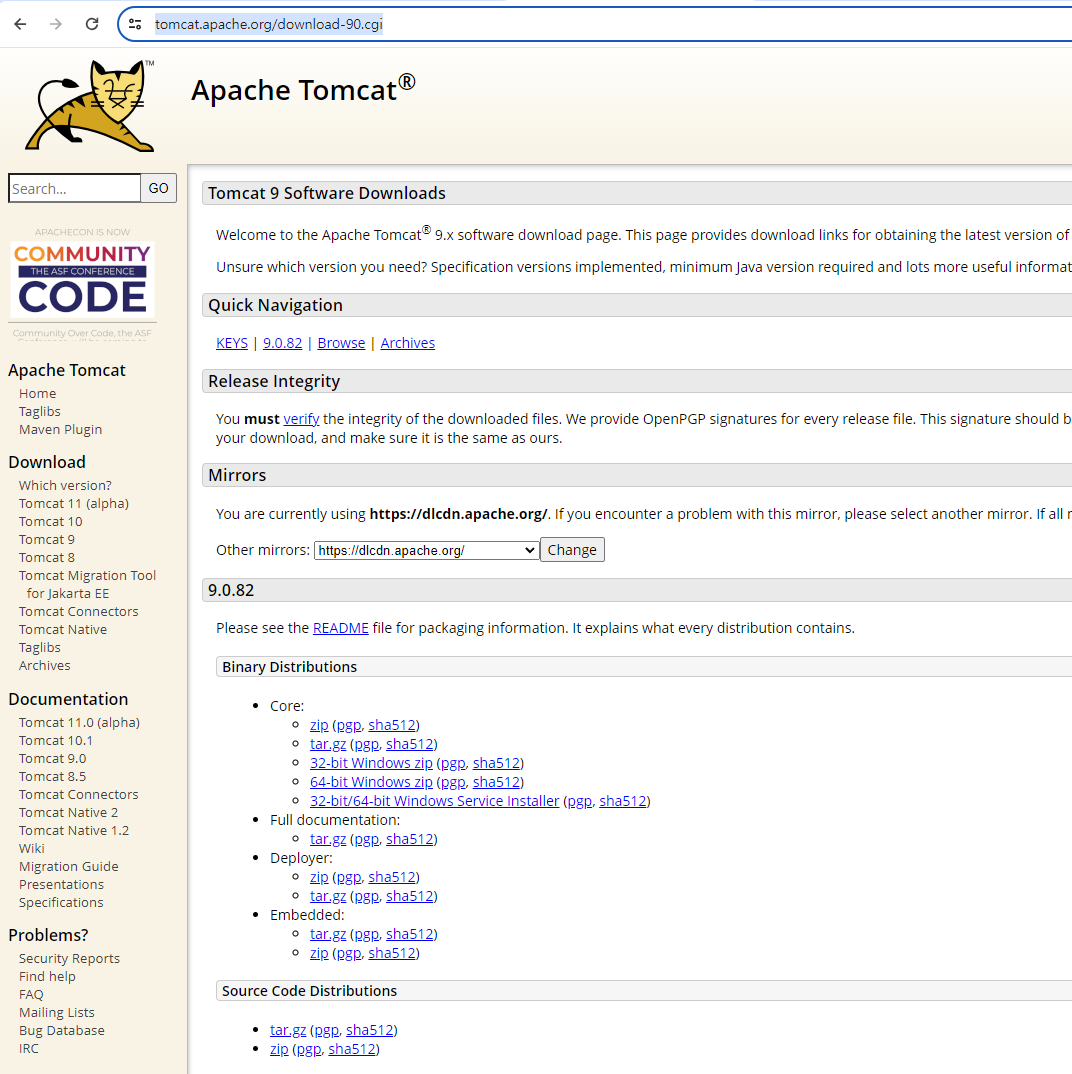Open the Wiki sidebar link
Image resolution: width=1072 pixels, height=1074 pixels.
click(x=32, y=848)
